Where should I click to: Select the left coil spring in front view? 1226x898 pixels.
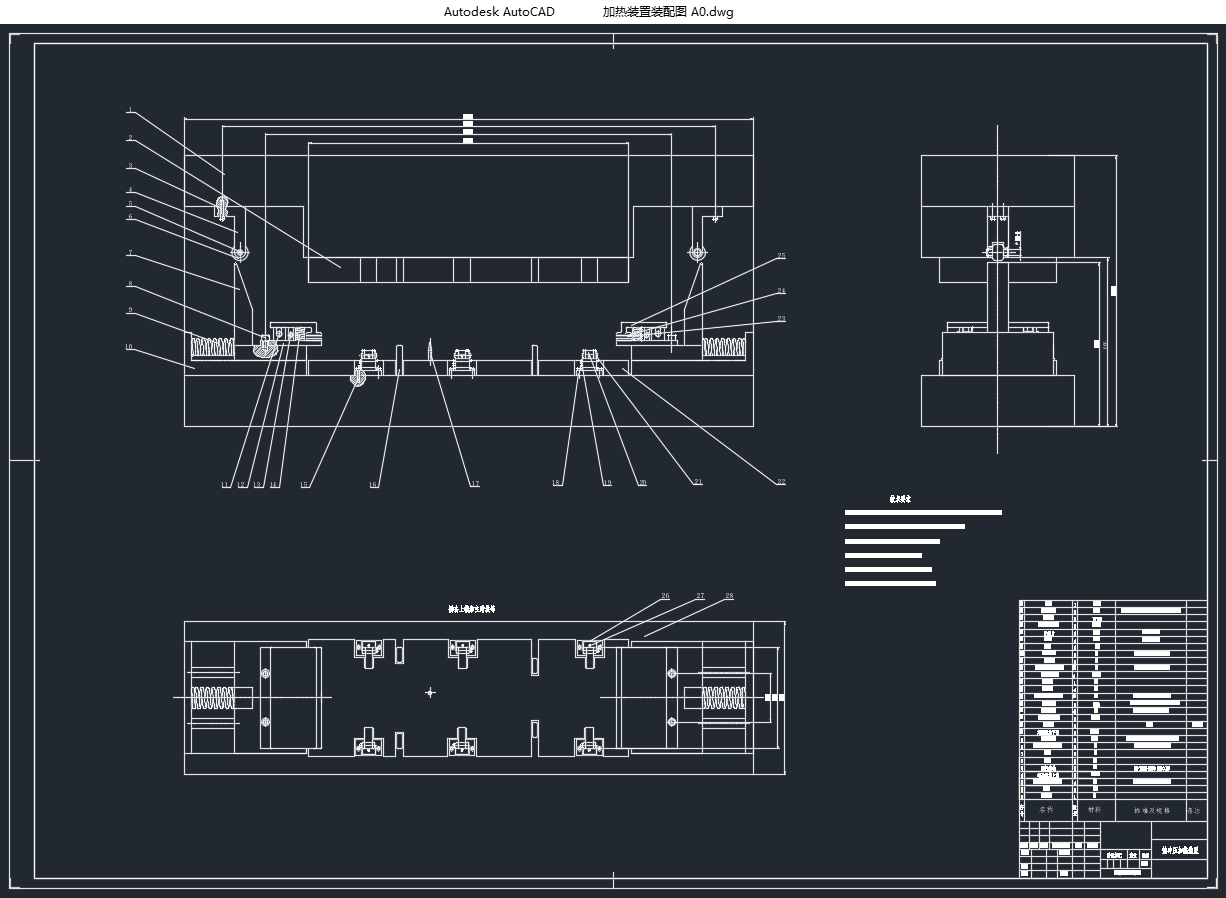[212, 348]
